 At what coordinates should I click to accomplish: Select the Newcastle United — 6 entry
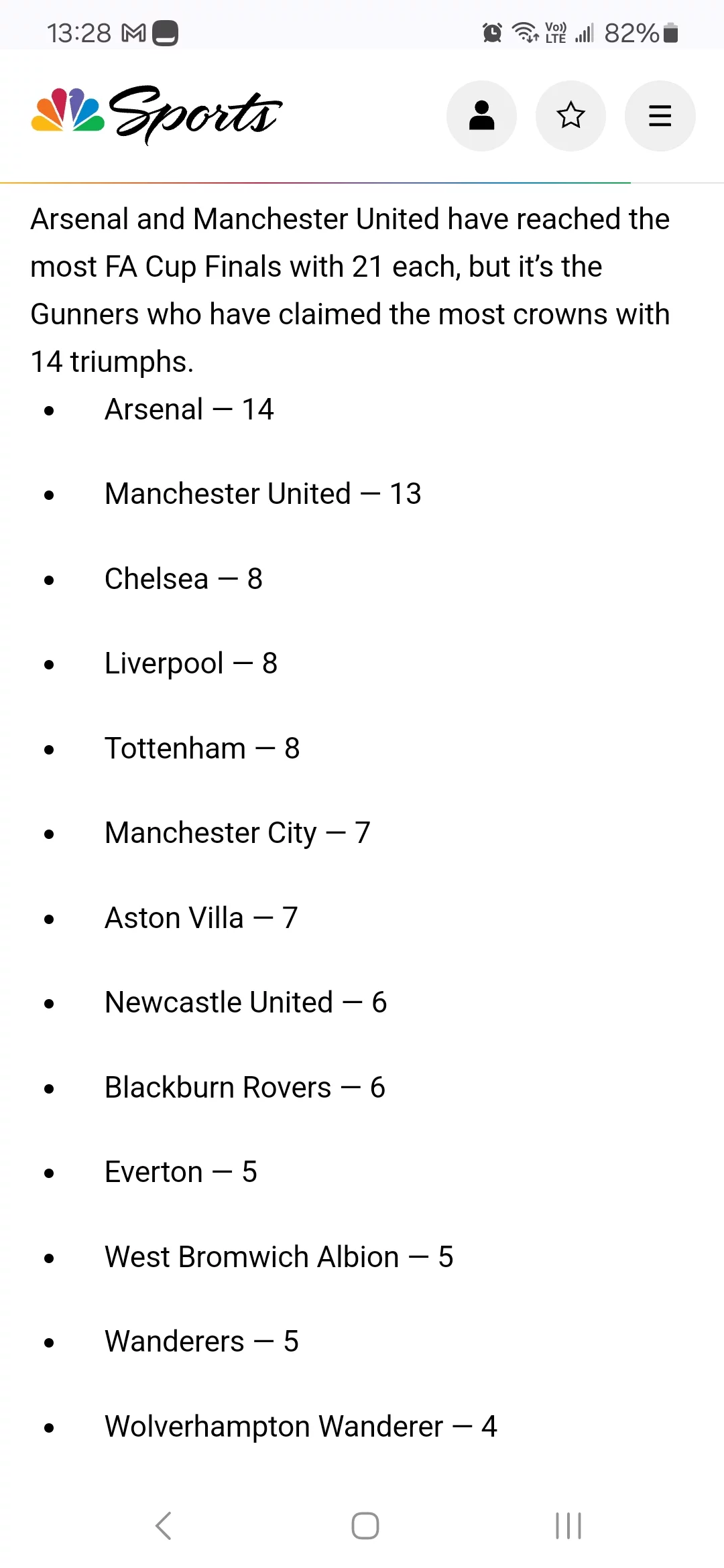(246, 1002)
